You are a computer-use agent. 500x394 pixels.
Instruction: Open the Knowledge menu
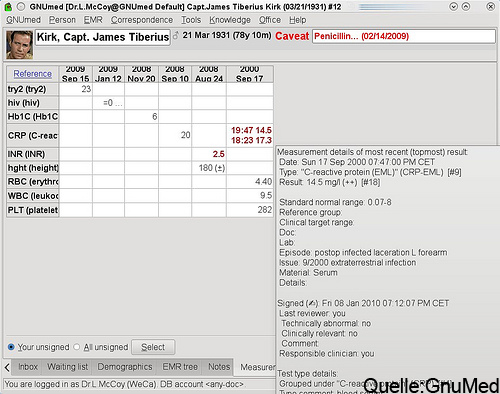point(230,20)
